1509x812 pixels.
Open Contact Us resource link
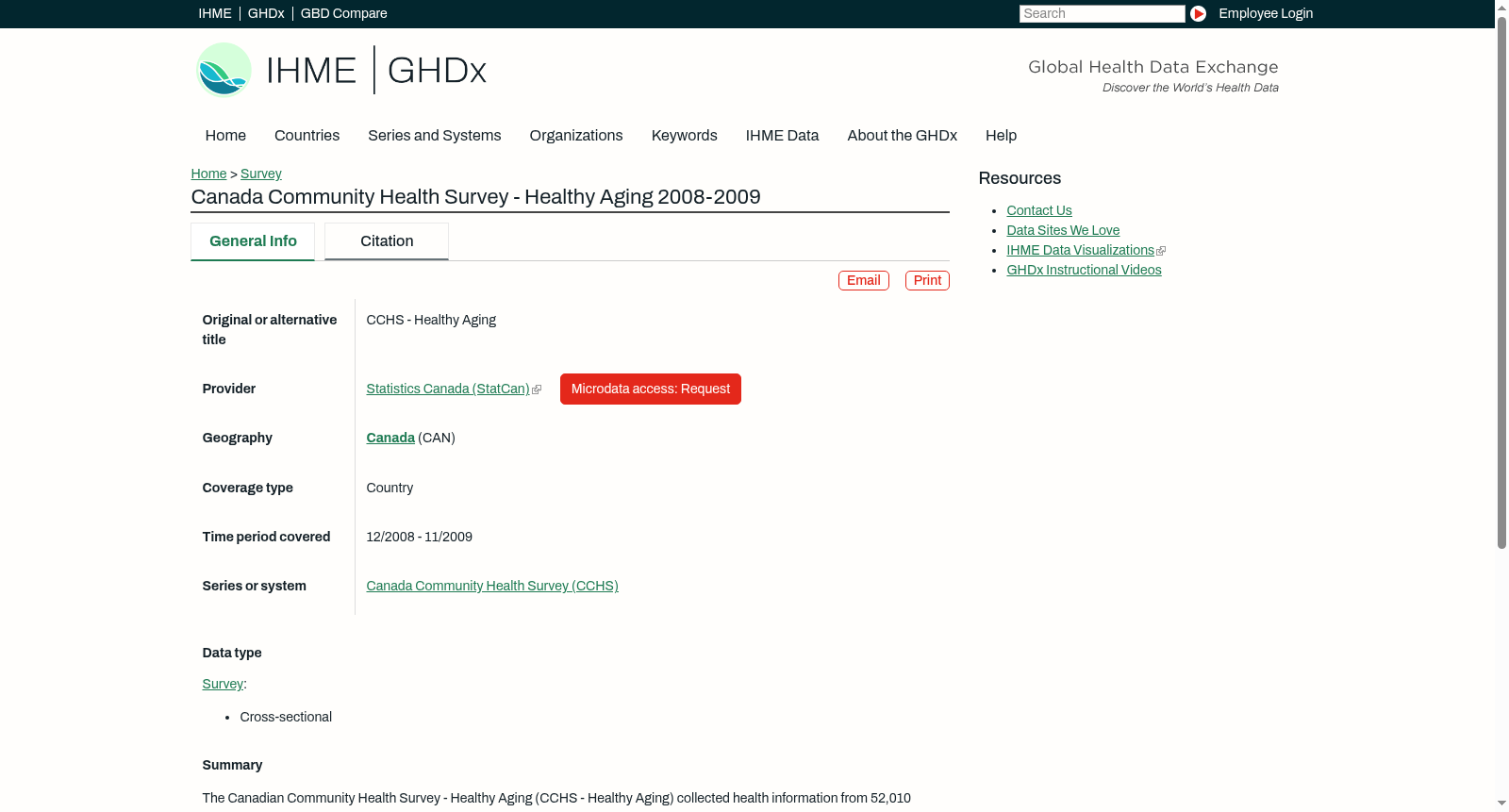click(1039, 210)
